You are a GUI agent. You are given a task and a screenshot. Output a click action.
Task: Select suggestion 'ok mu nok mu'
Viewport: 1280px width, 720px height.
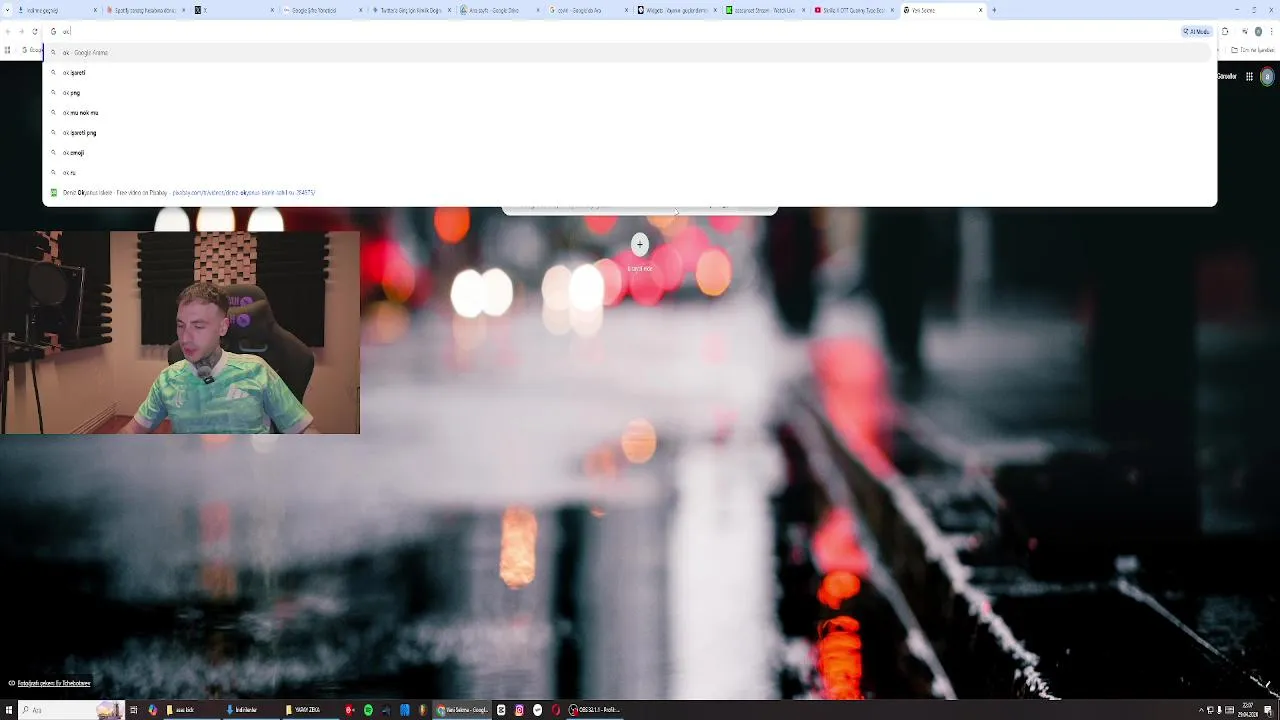point(629,112)
